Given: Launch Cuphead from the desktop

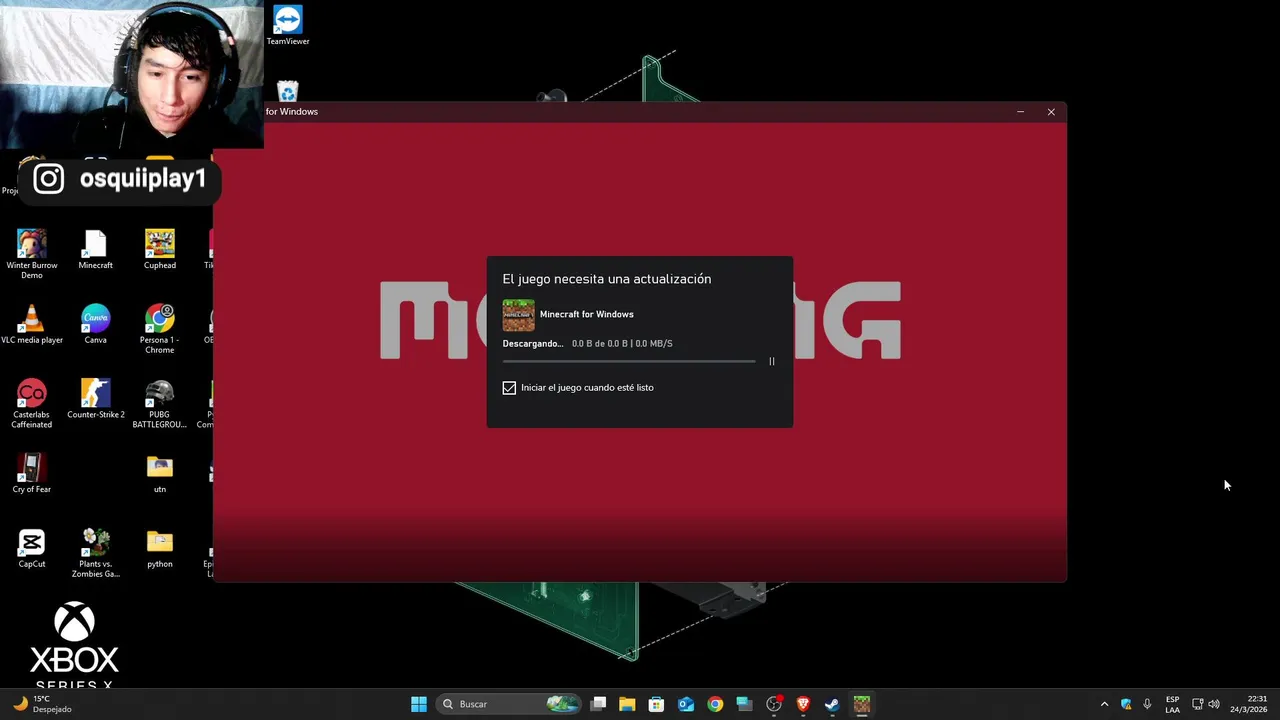Looking at the screenshot, I should [x=160, y=249].
